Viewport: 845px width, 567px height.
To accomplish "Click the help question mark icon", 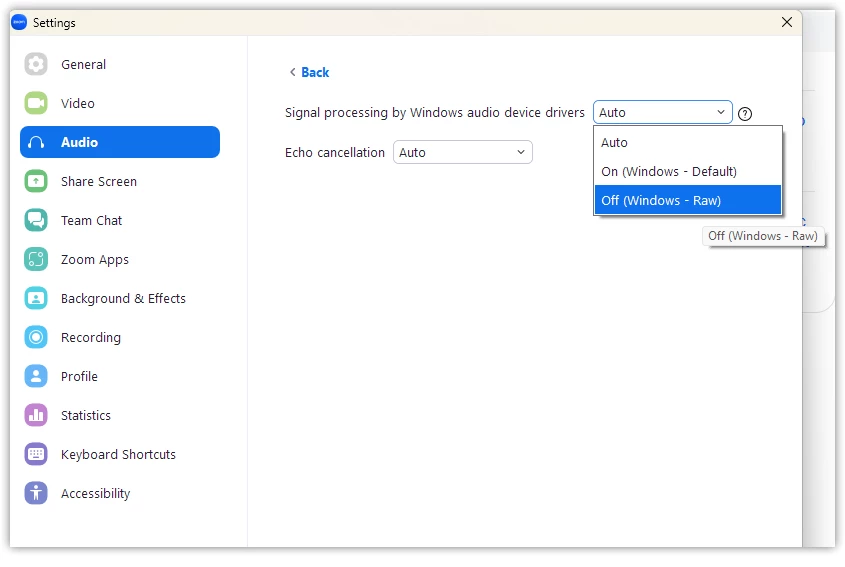I will coord(745,114).
